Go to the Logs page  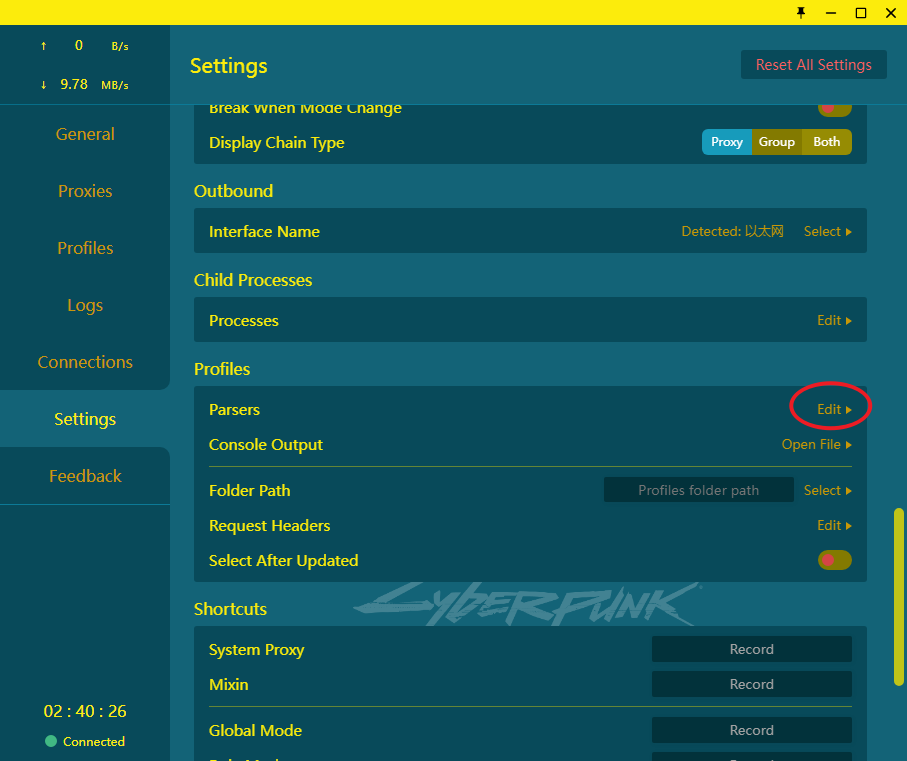tap(85, 305)
